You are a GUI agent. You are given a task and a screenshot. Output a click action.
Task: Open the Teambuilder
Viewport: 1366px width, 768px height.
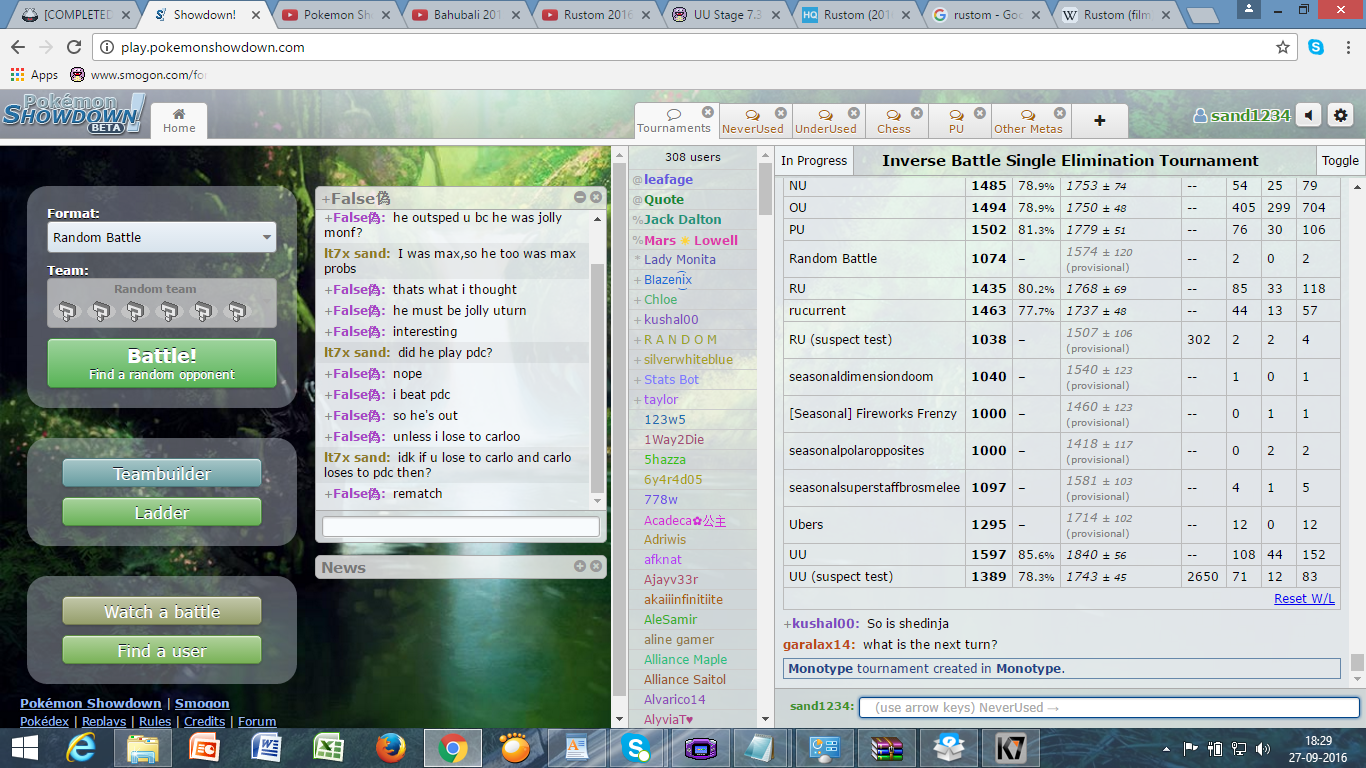tap(162, 474)
